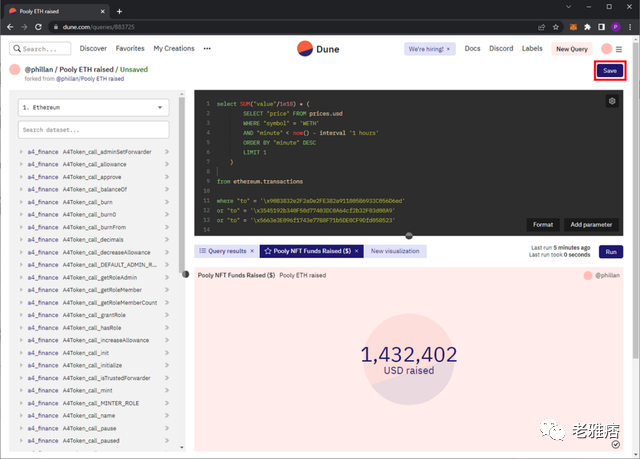Open the hamburger menu at top right
Viewport: 640px width, 459px height.
click(x=619, y=49)
